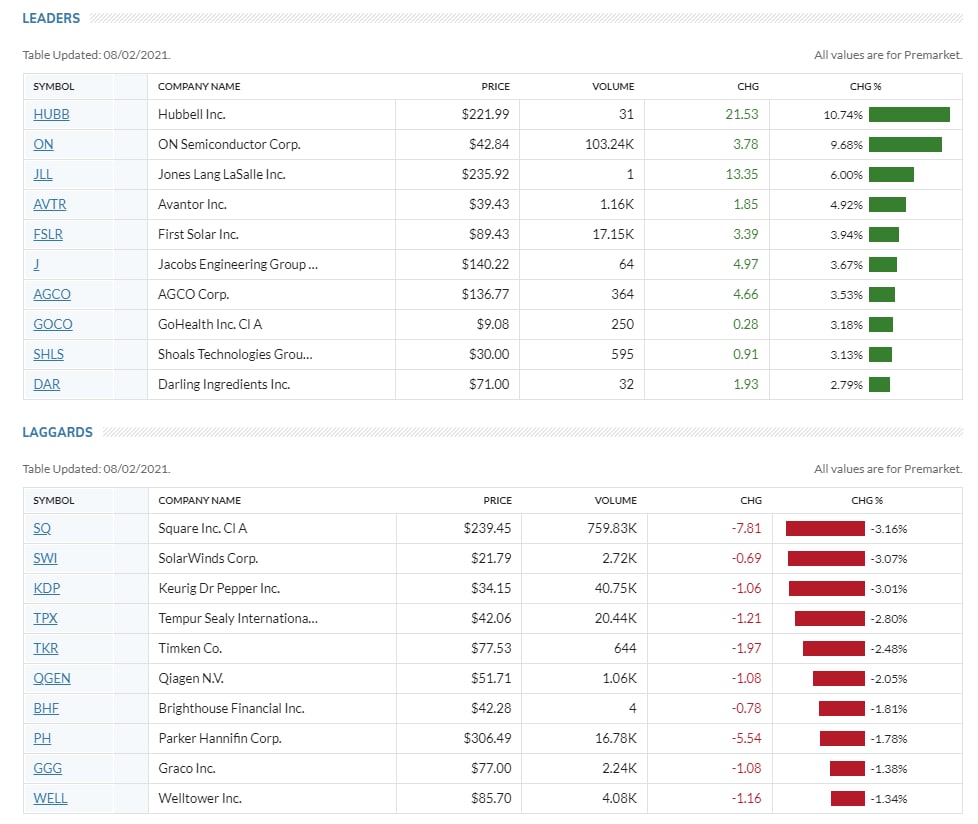
Task: Open the AVTR symbol link
Action: pos(49,204)
